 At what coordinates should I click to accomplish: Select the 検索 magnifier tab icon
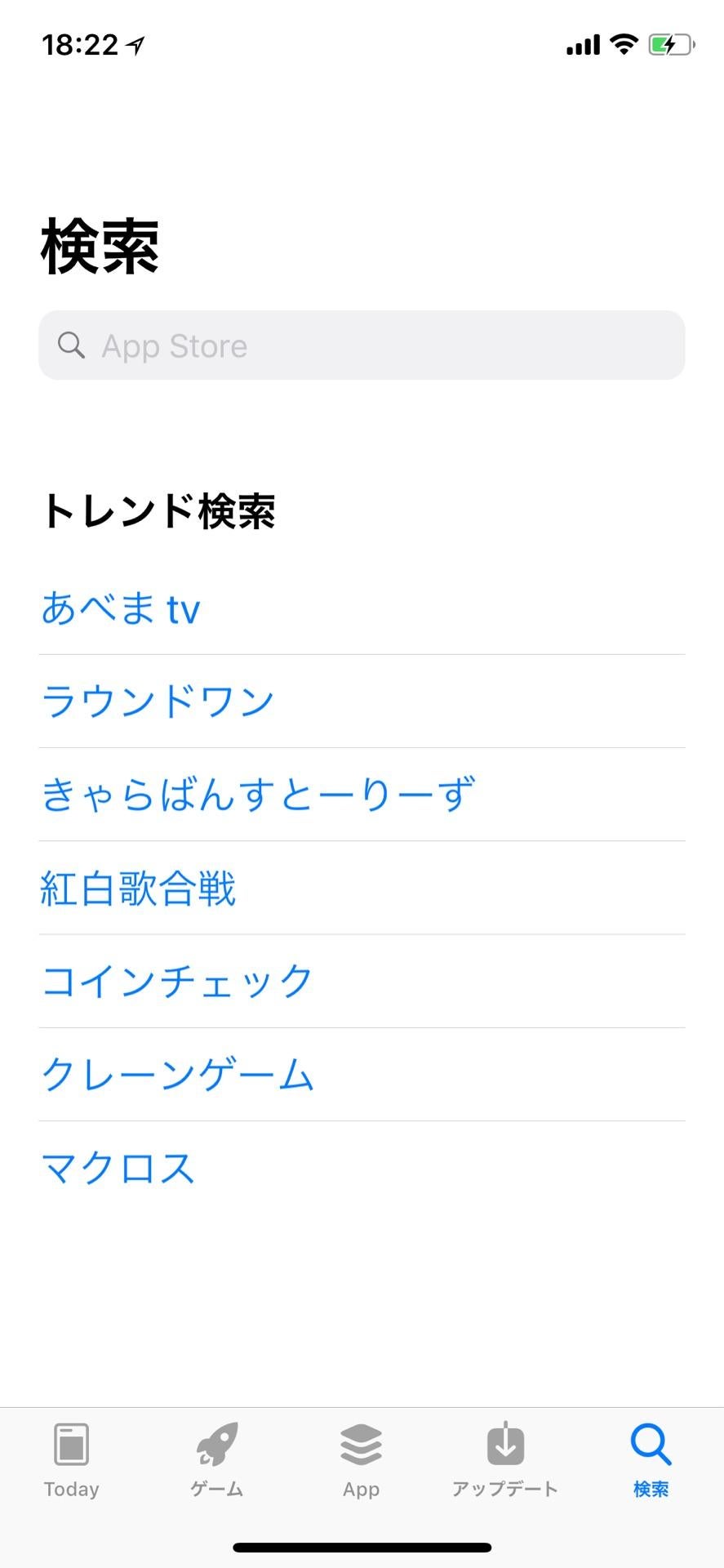click(x=651, y=1445)
